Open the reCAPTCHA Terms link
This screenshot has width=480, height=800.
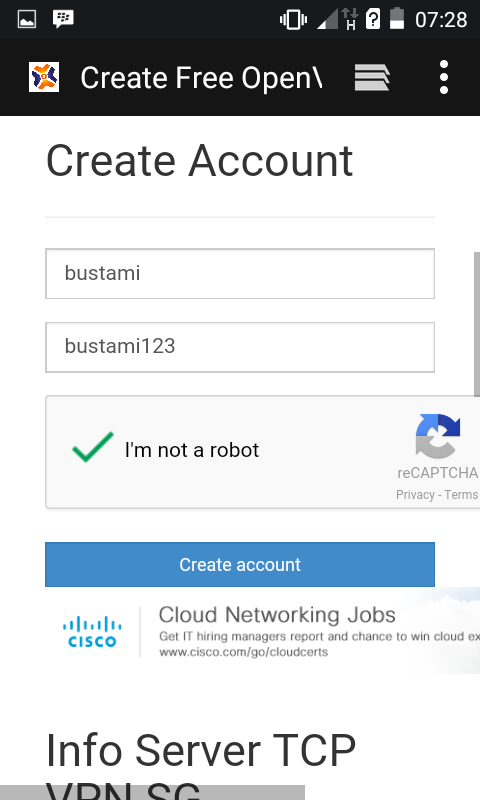(x=461, y=495)
